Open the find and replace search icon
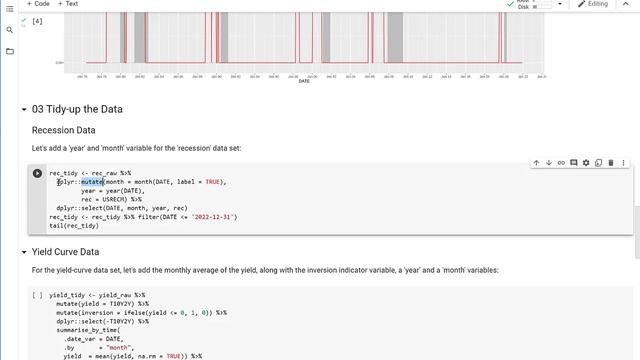The width and height of the screenshot is (640, 360). coord(10,30)
